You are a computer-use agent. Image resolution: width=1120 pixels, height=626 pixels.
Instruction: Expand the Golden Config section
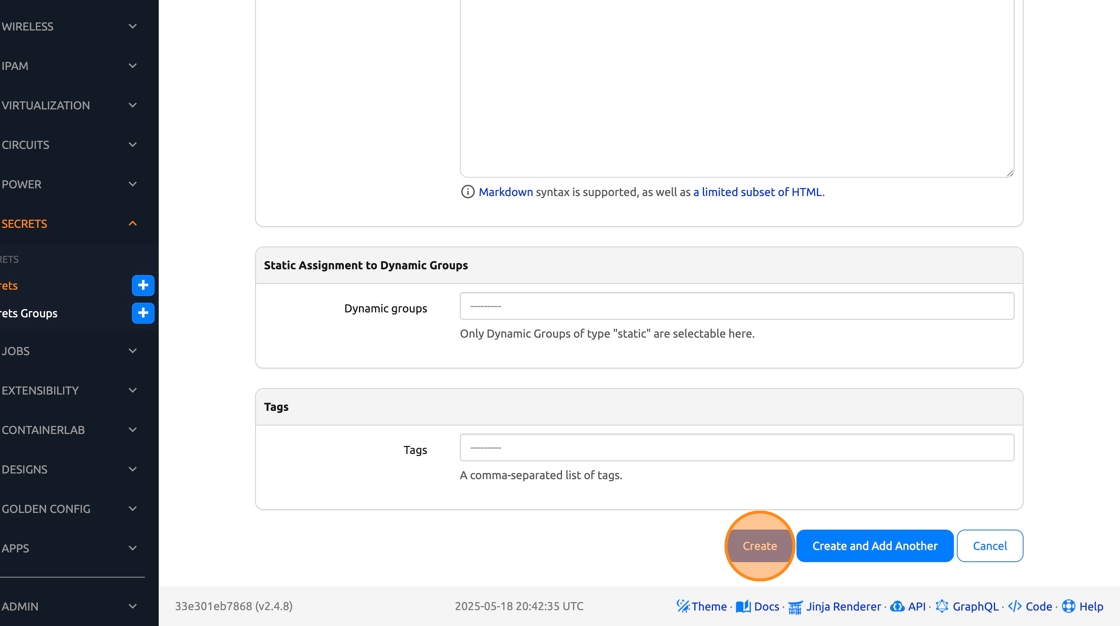[70, 509]
